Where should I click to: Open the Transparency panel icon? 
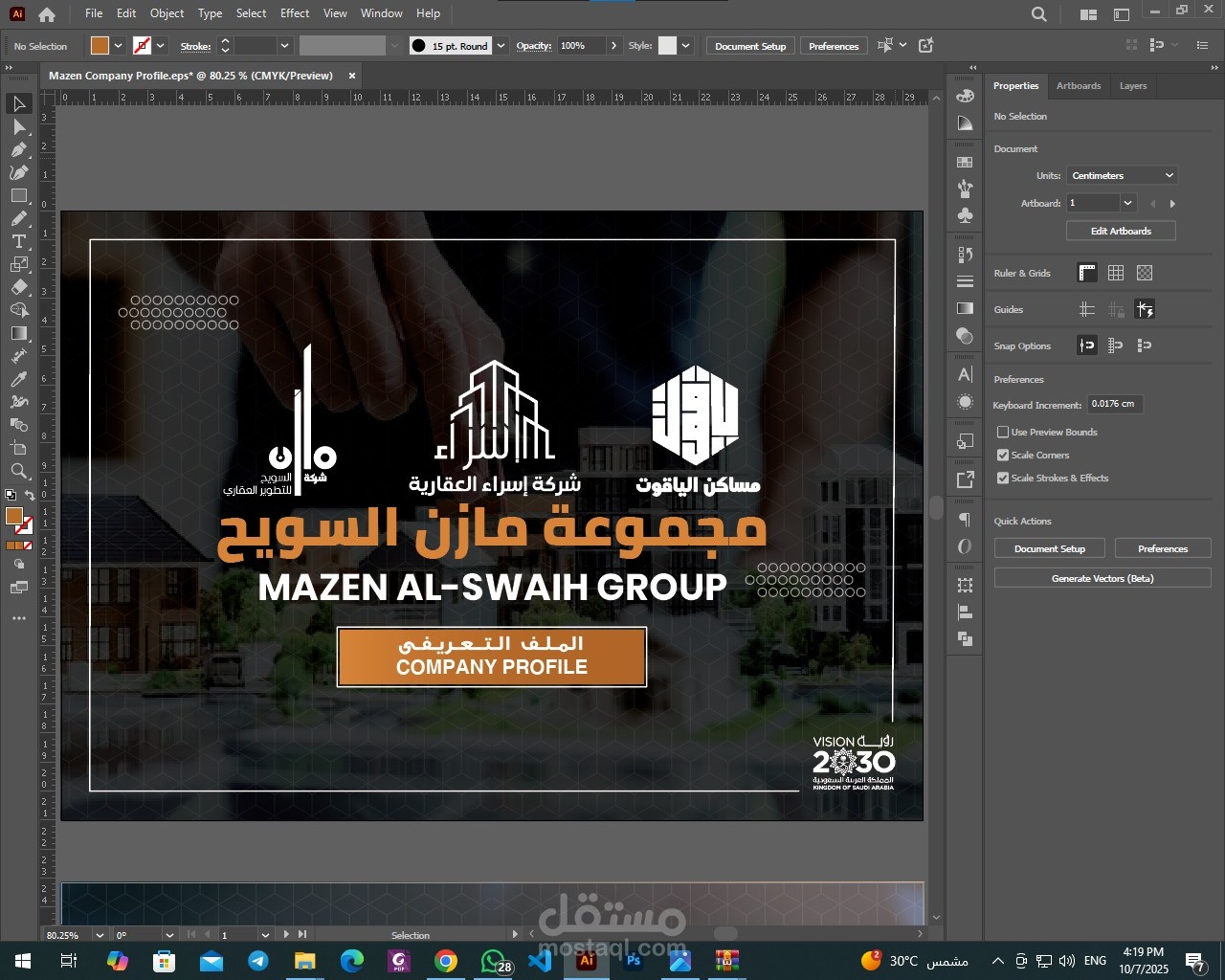point(965,336)
